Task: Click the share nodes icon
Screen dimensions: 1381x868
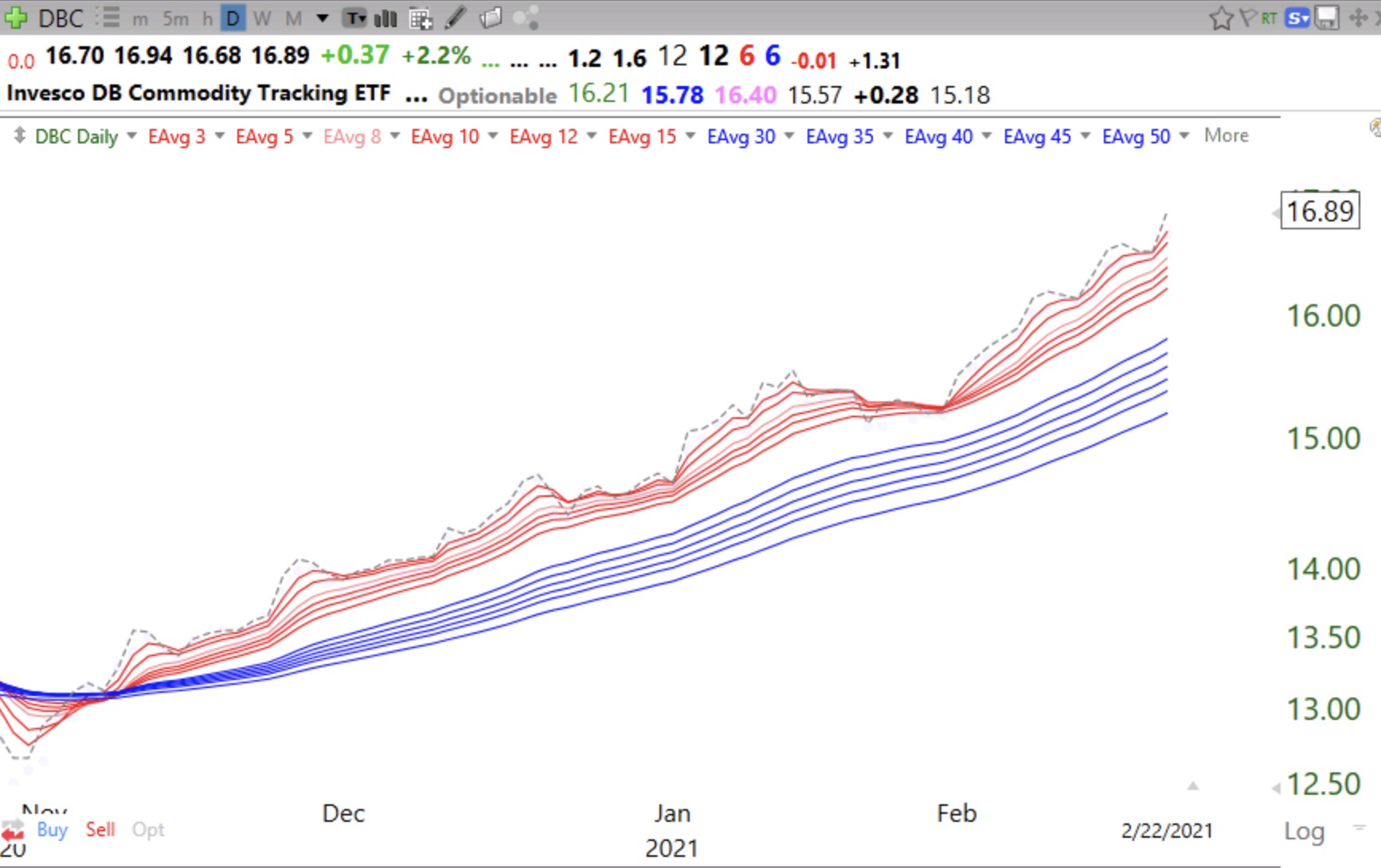Action: point(526,17)
